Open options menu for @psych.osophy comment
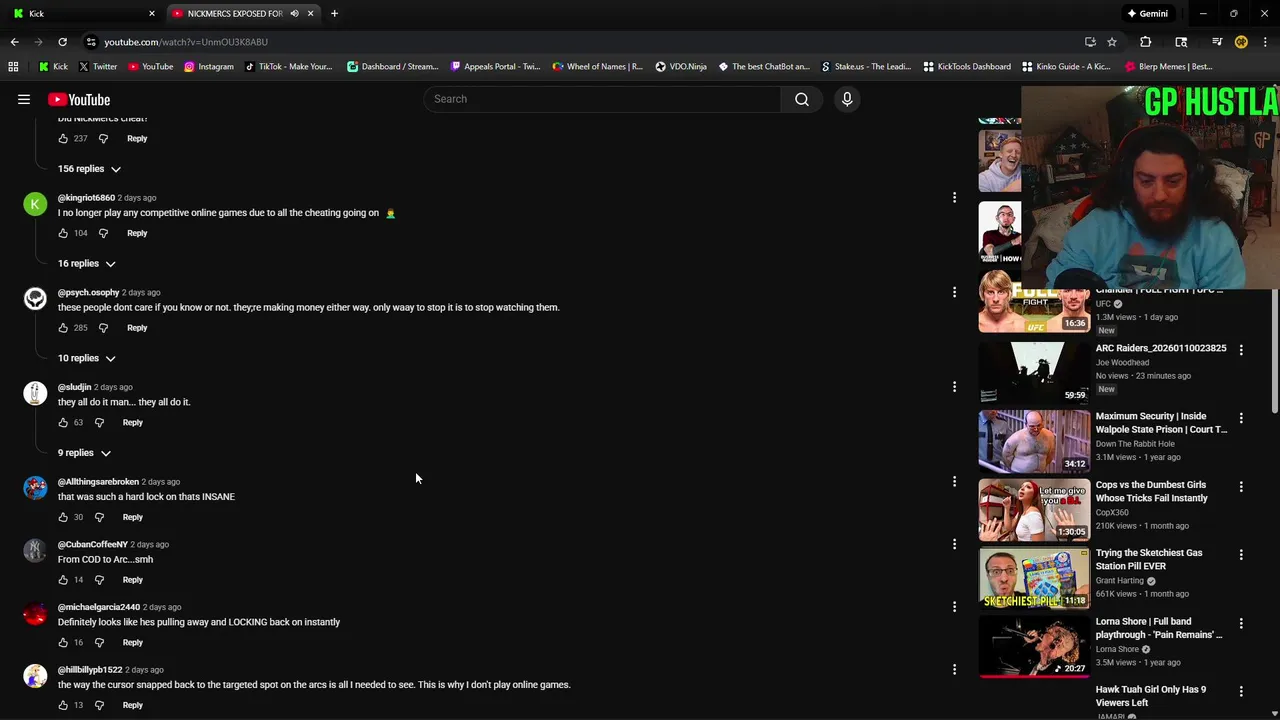The height and width of the screenshot is (720, 1280). click(x=954, y=292)
